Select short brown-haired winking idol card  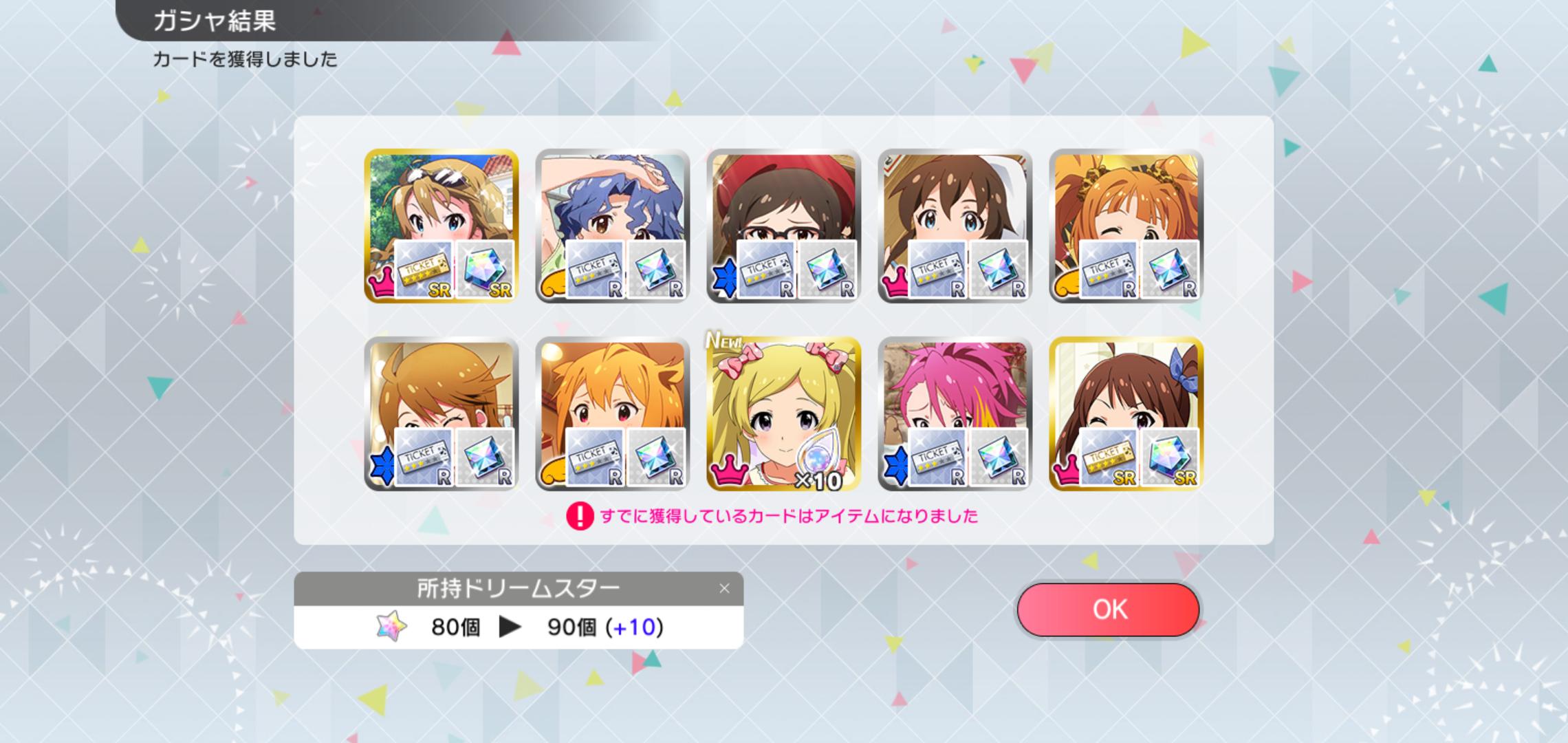(x=441, y=413)
